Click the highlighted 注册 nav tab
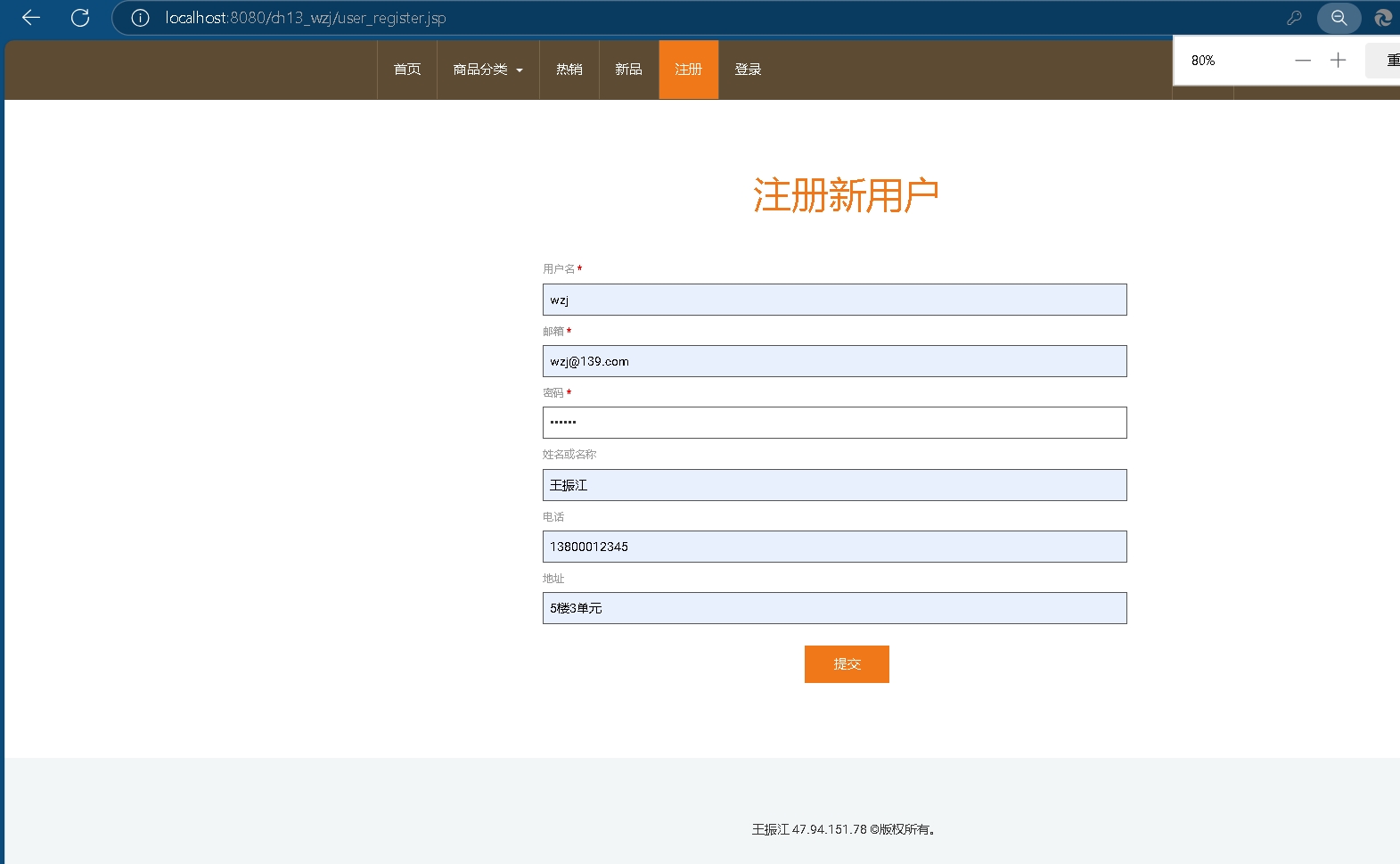 (688, 70)
